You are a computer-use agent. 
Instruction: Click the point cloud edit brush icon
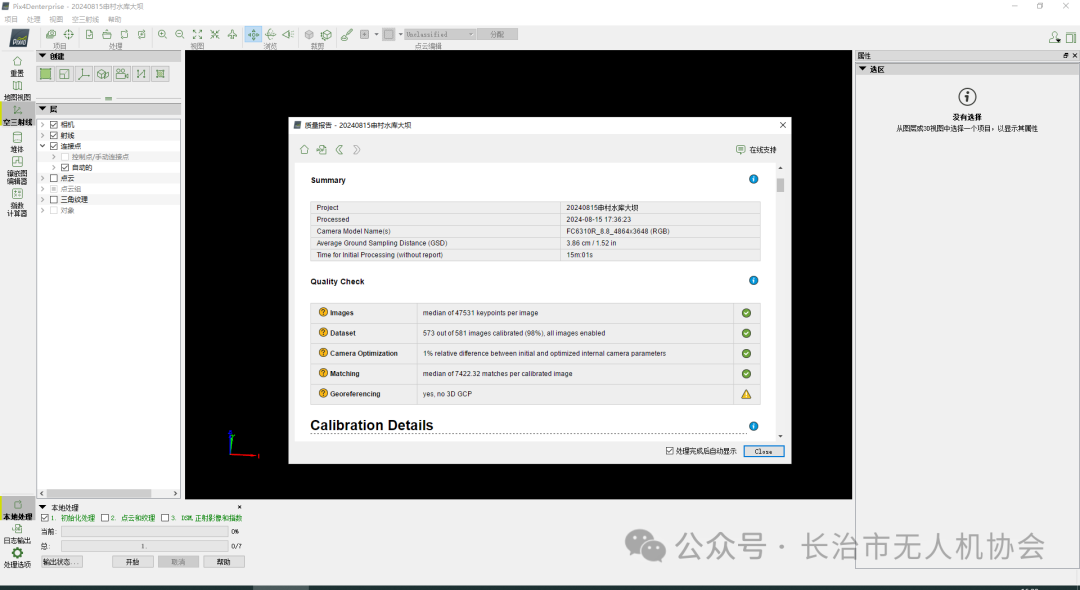coord(347,34)
